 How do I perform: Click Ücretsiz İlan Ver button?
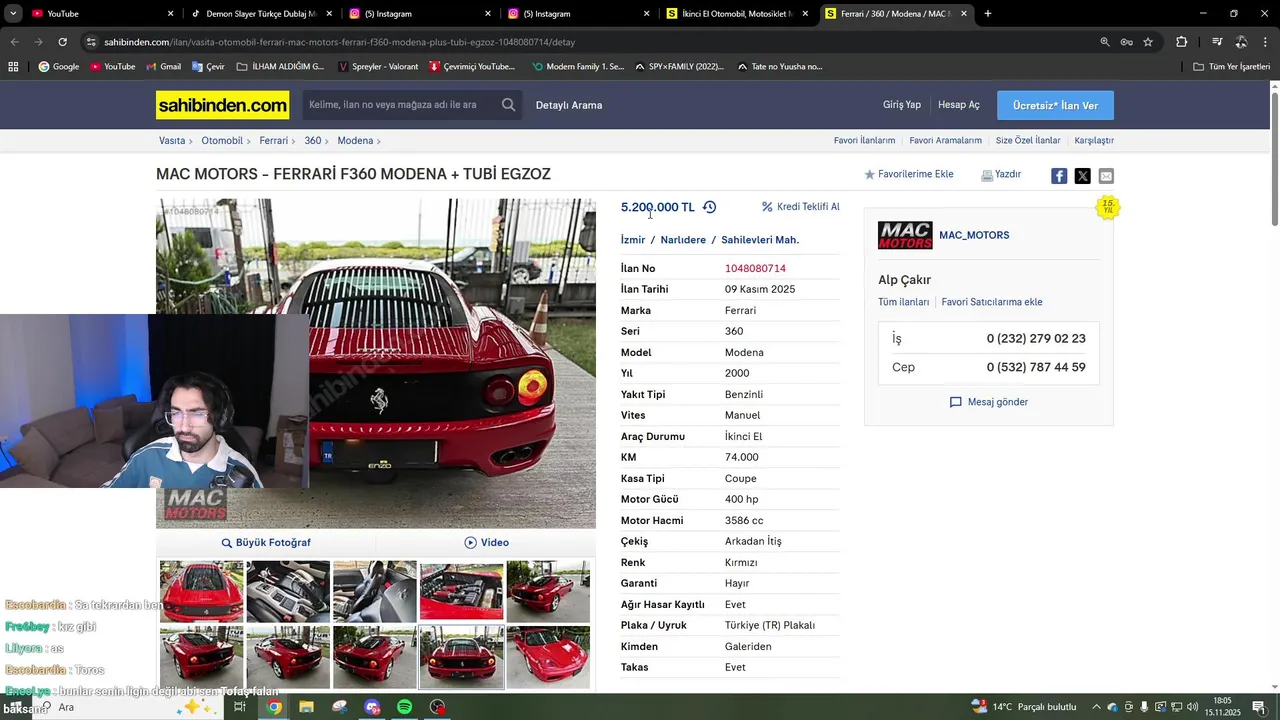[x=1055, y=105]
